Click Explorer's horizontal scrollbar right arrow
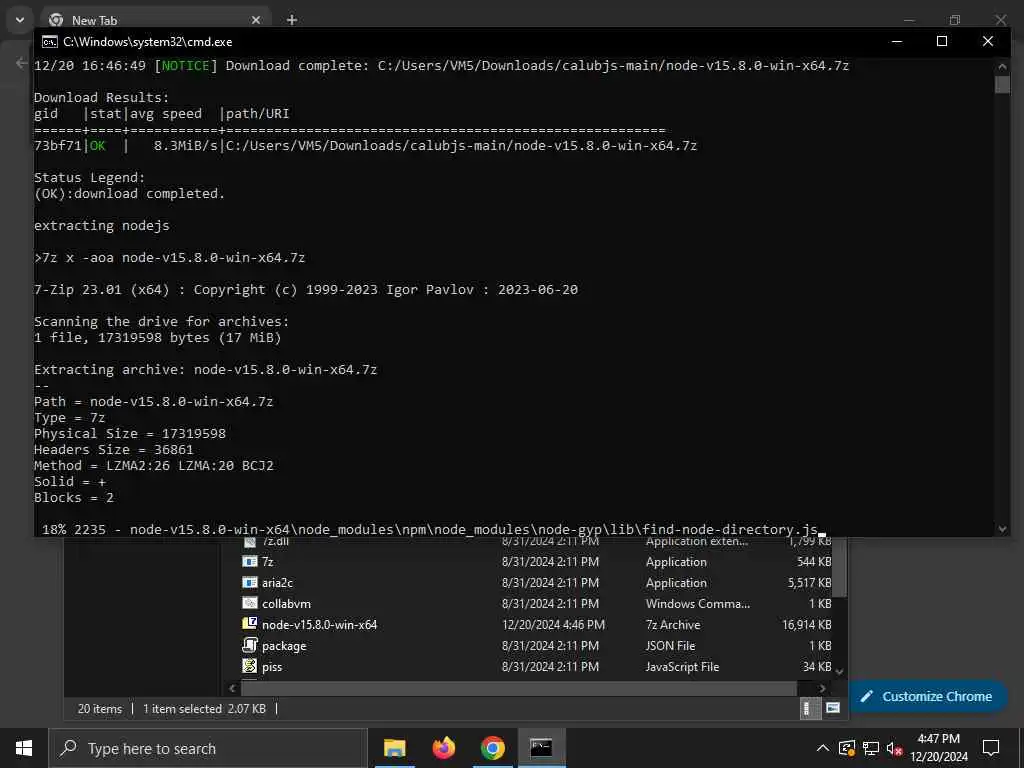1024x768 pixels. coord(822,688)
